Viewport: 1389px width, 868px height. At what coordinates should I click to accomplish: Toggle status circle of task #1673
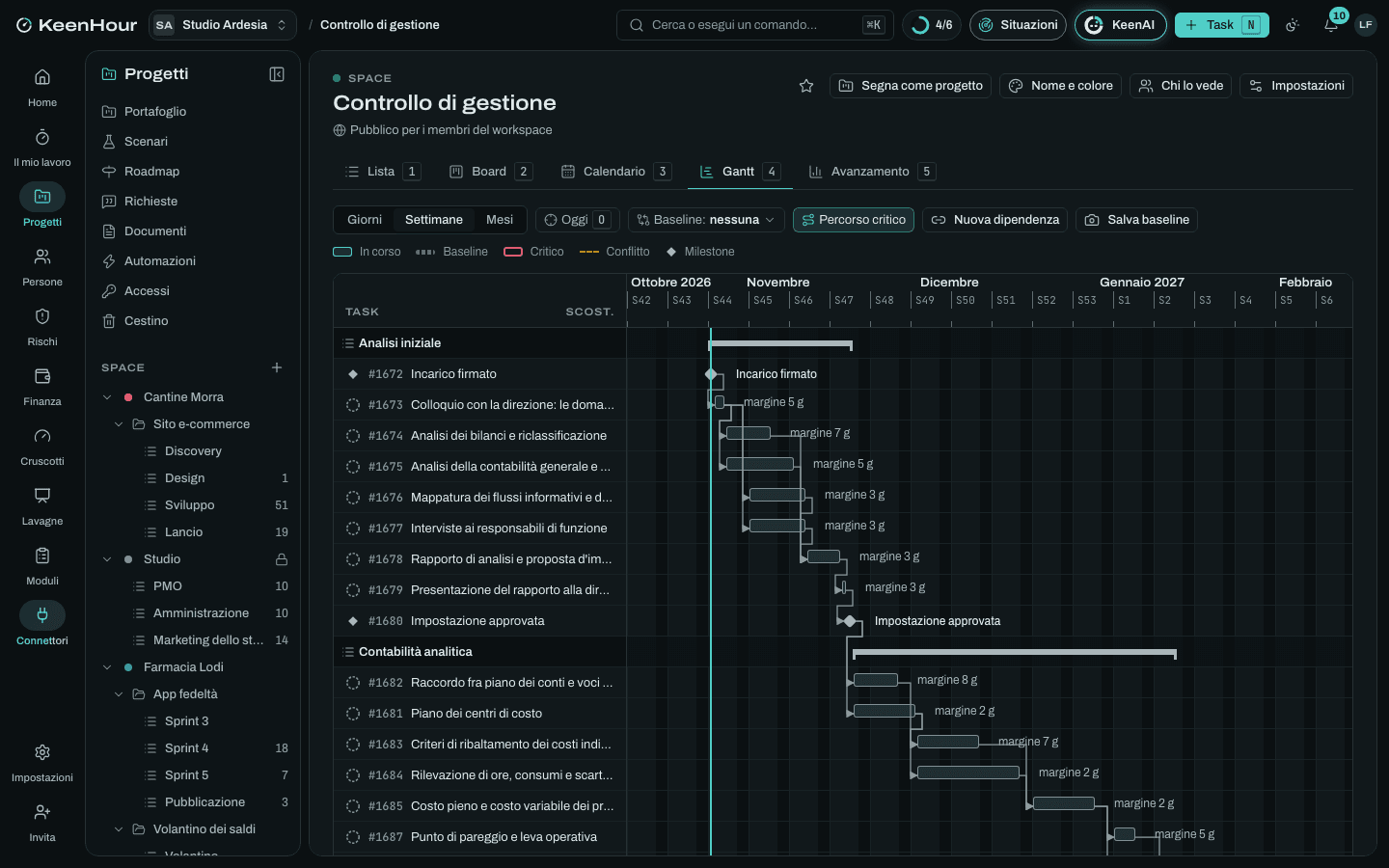click(x=353, y=405)
